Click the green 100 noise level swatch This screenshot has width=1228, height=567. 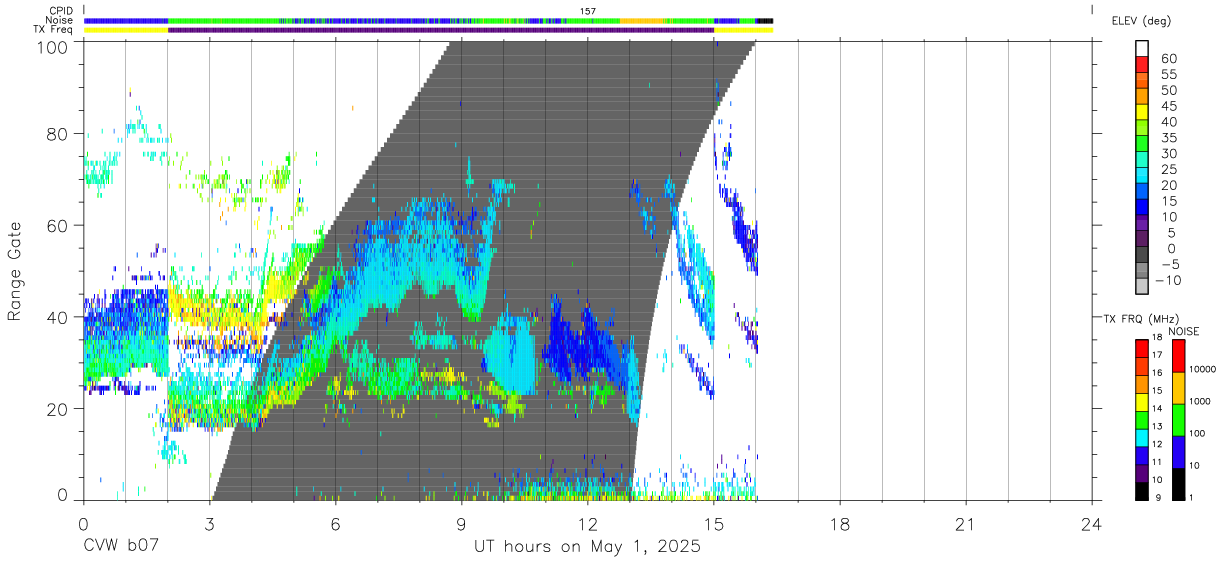tap(1179, 420)
